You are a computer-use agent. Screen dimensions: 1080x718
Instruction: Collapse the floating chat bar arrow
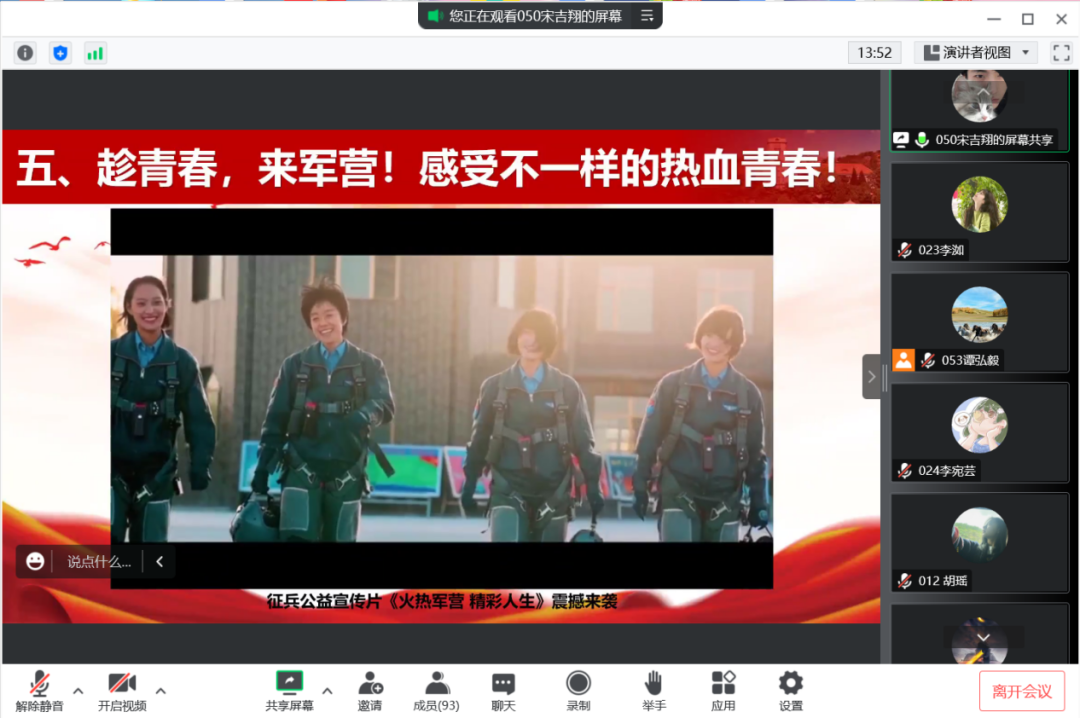click(x=160, y=562)
